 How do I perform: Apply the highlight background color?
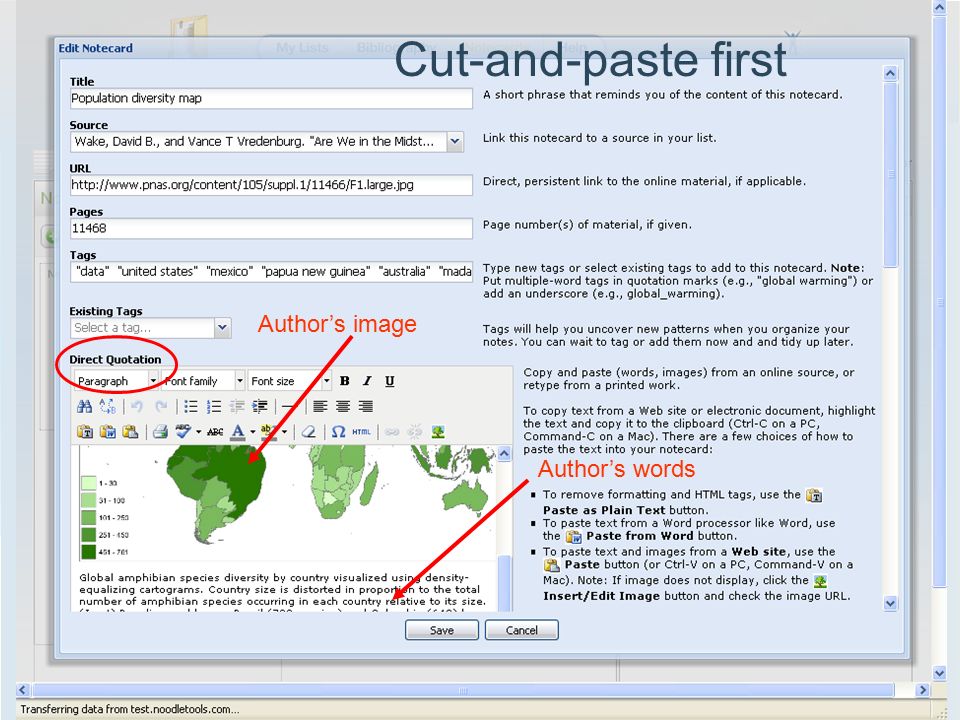(268, 432)
